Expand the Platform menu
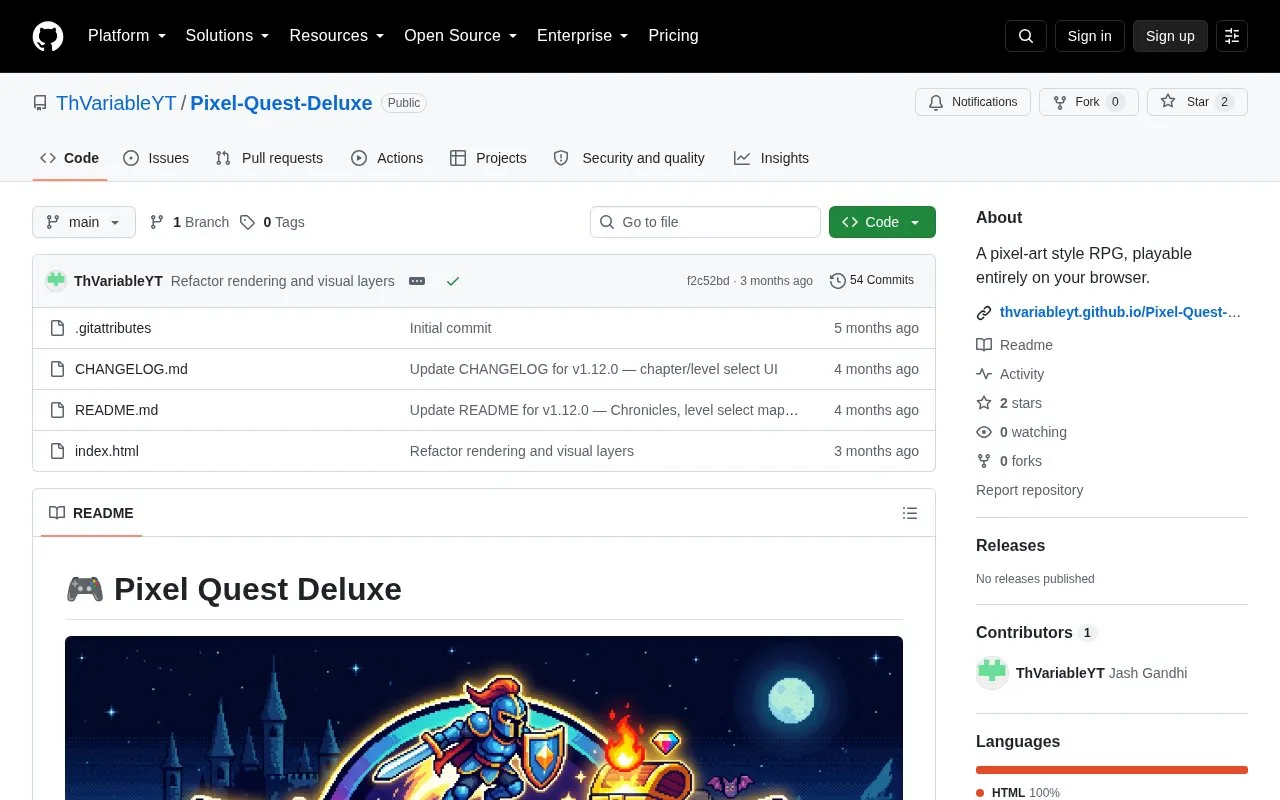The width and height of the screenshot is (1280, 800). tap(127, 36)
